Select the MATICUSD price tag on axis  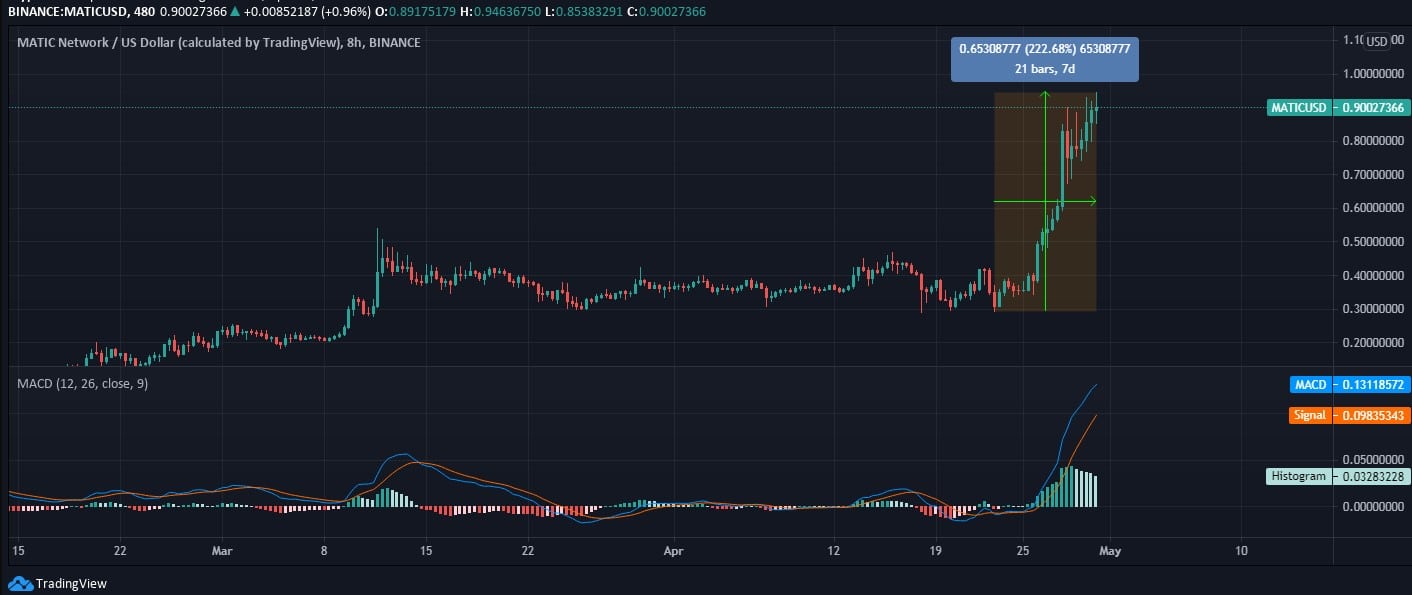click(x=1297, y=107)
